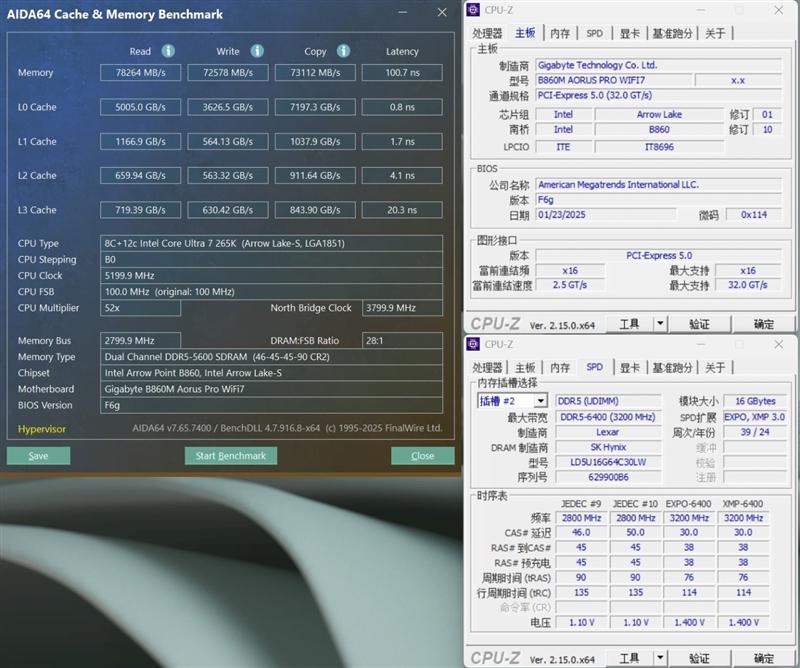Click the max bandwidth field DDR5-6400 (3200 MHz)
This screenshot has width=800, height=668.
click(608, 417)
